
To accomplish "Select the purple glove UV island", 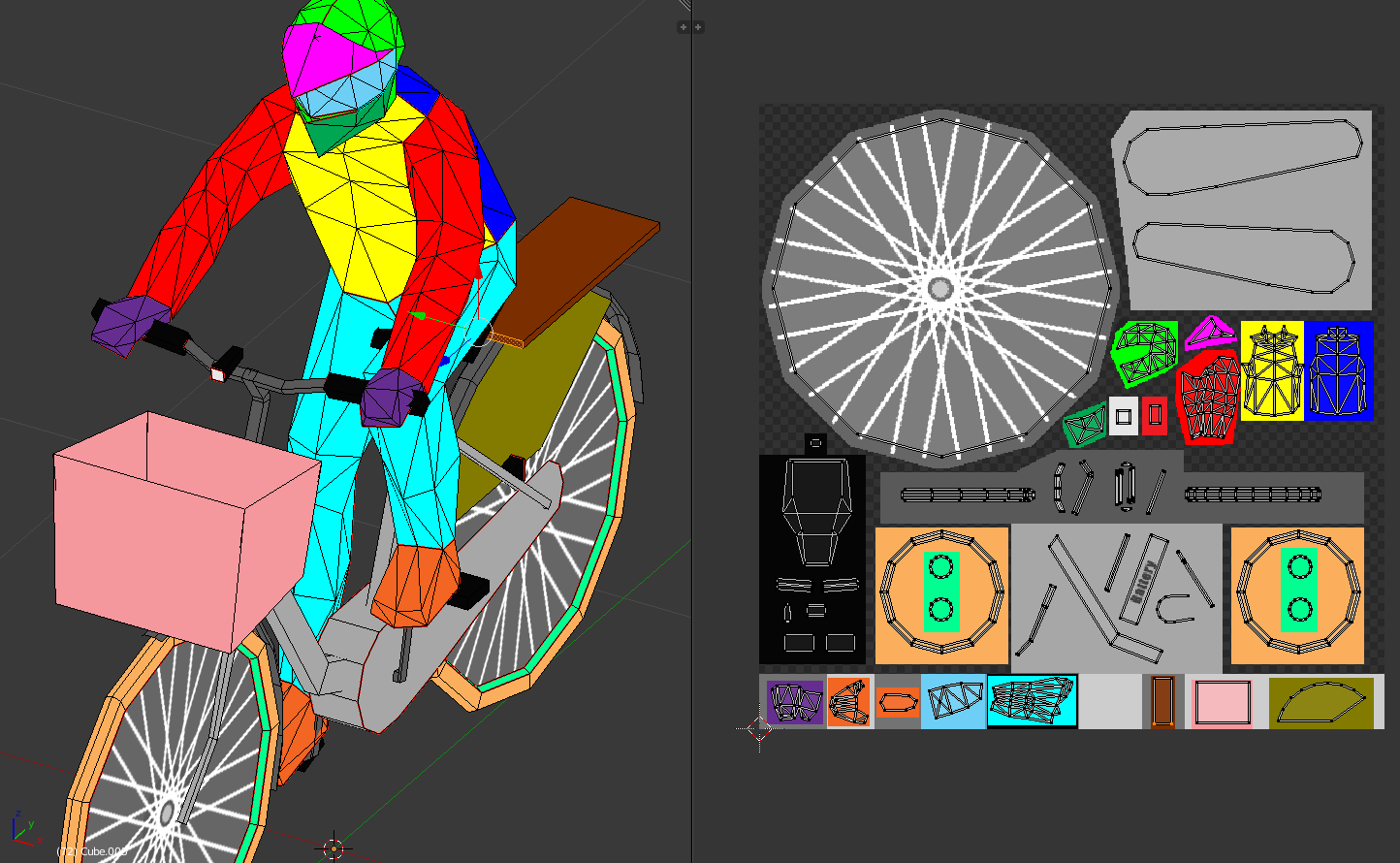I will coord(795,701).
